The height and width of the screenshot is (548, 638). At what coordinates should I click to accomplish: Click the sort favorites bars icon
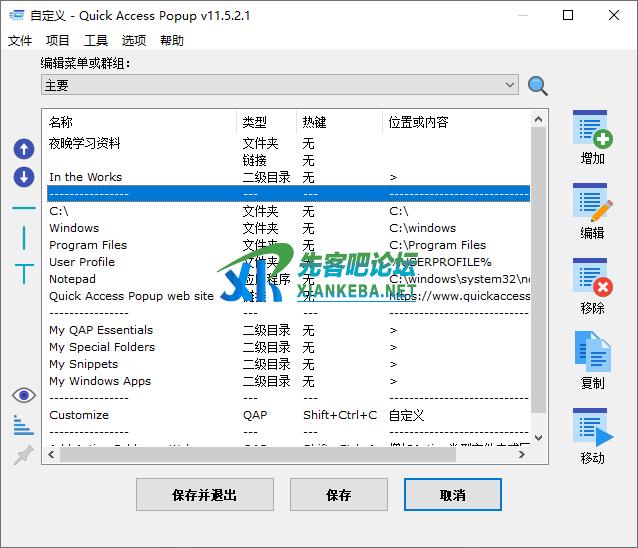point(24,426)
